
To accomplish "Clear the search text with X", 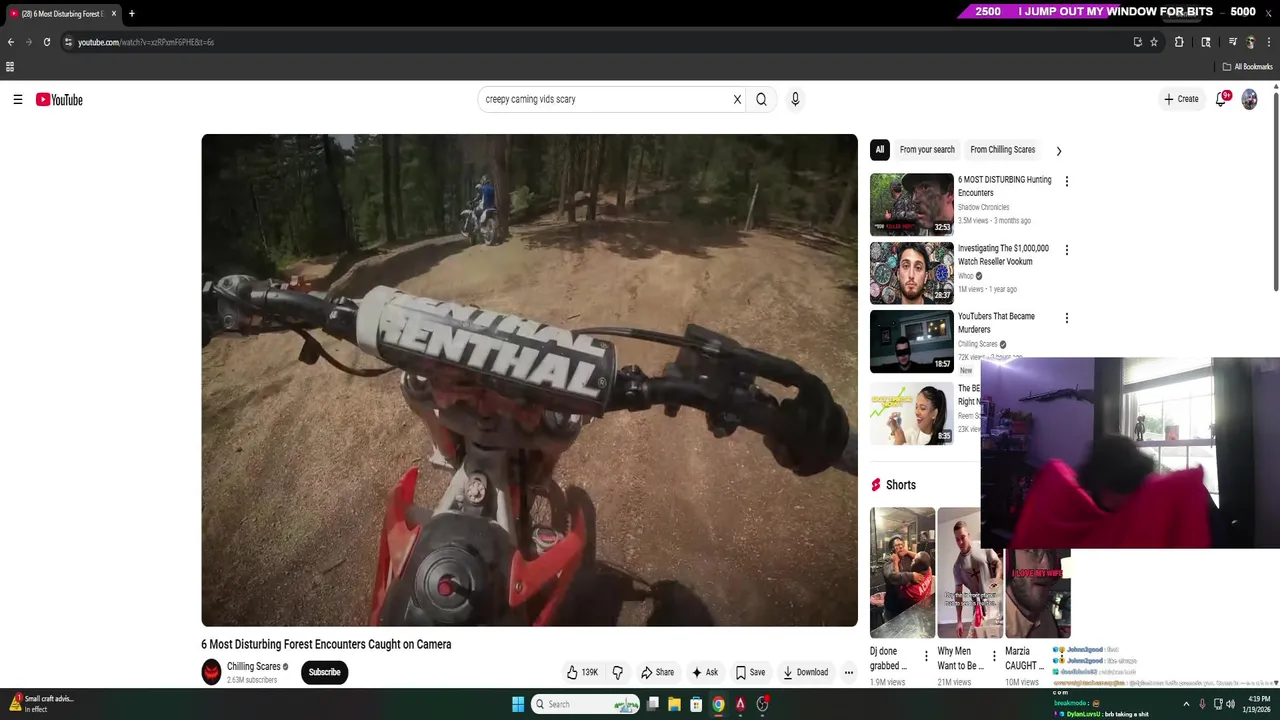I will pyautogui.click(x=737, y=99).
